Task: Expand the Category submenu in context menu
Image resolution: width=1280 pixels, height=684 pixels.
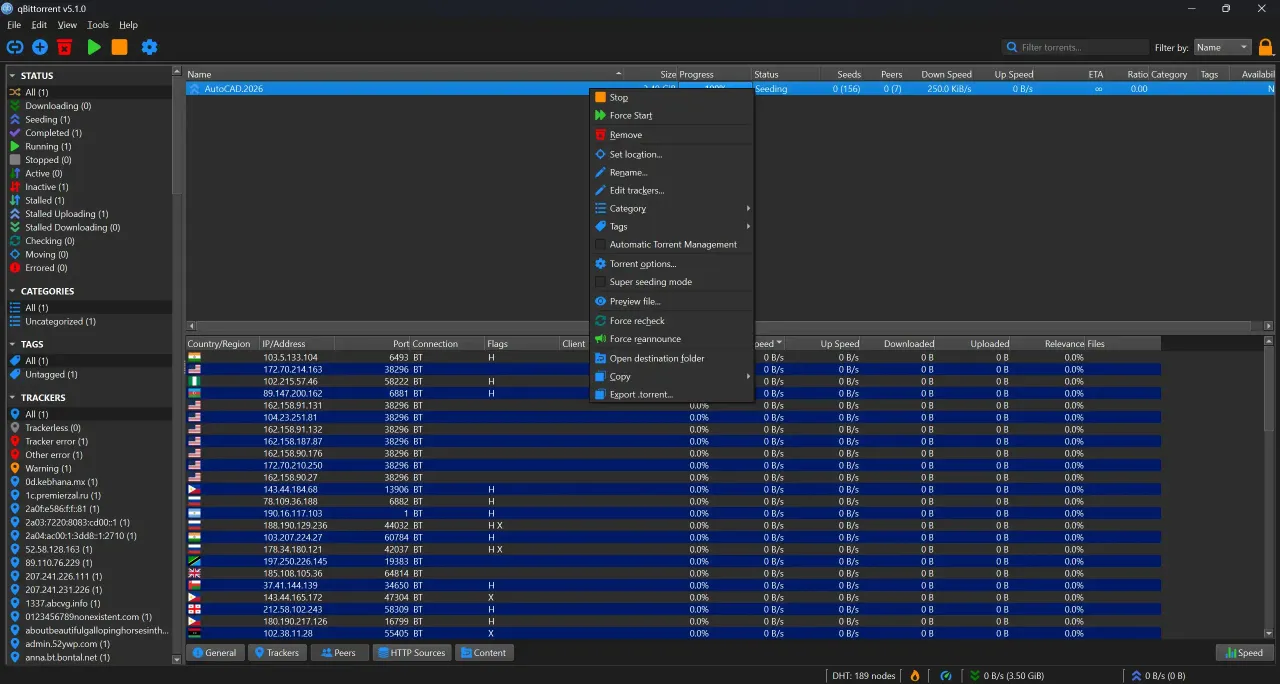Action: pos(671,209)
